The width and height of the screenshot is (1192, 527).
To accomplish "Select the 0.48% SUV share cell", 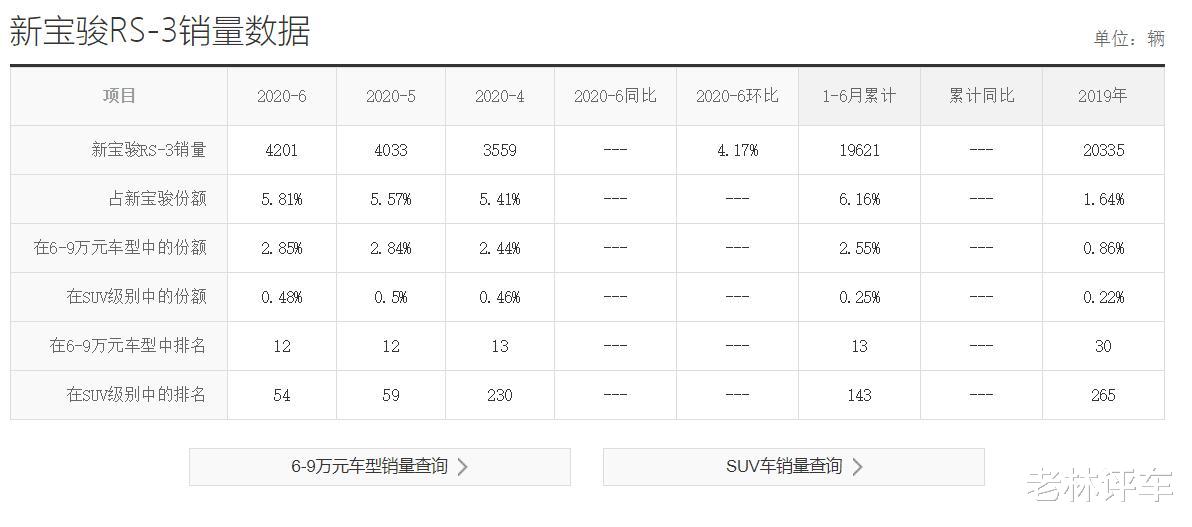I will coord(282,297).
